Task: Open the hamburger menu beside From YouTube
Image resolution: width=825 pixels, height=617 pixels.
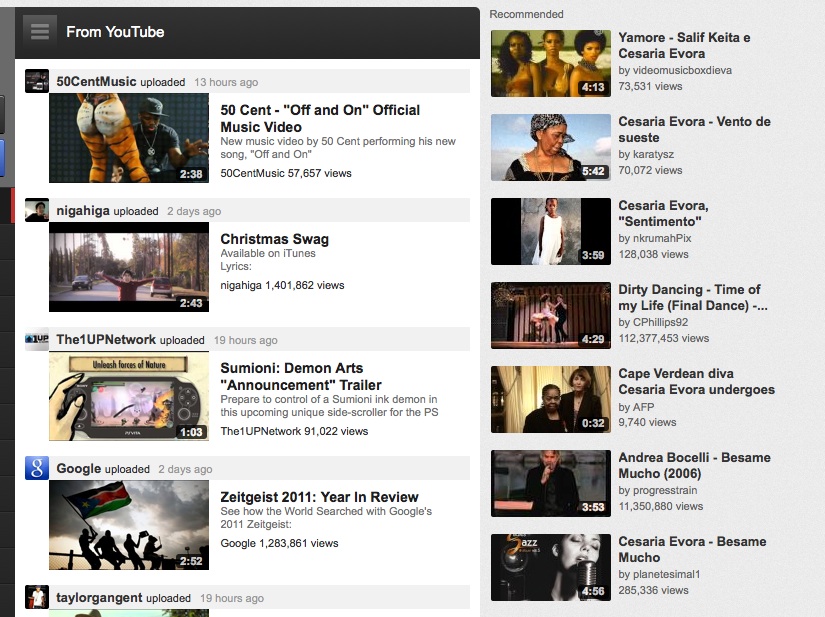Action: [x=40, y=31]
